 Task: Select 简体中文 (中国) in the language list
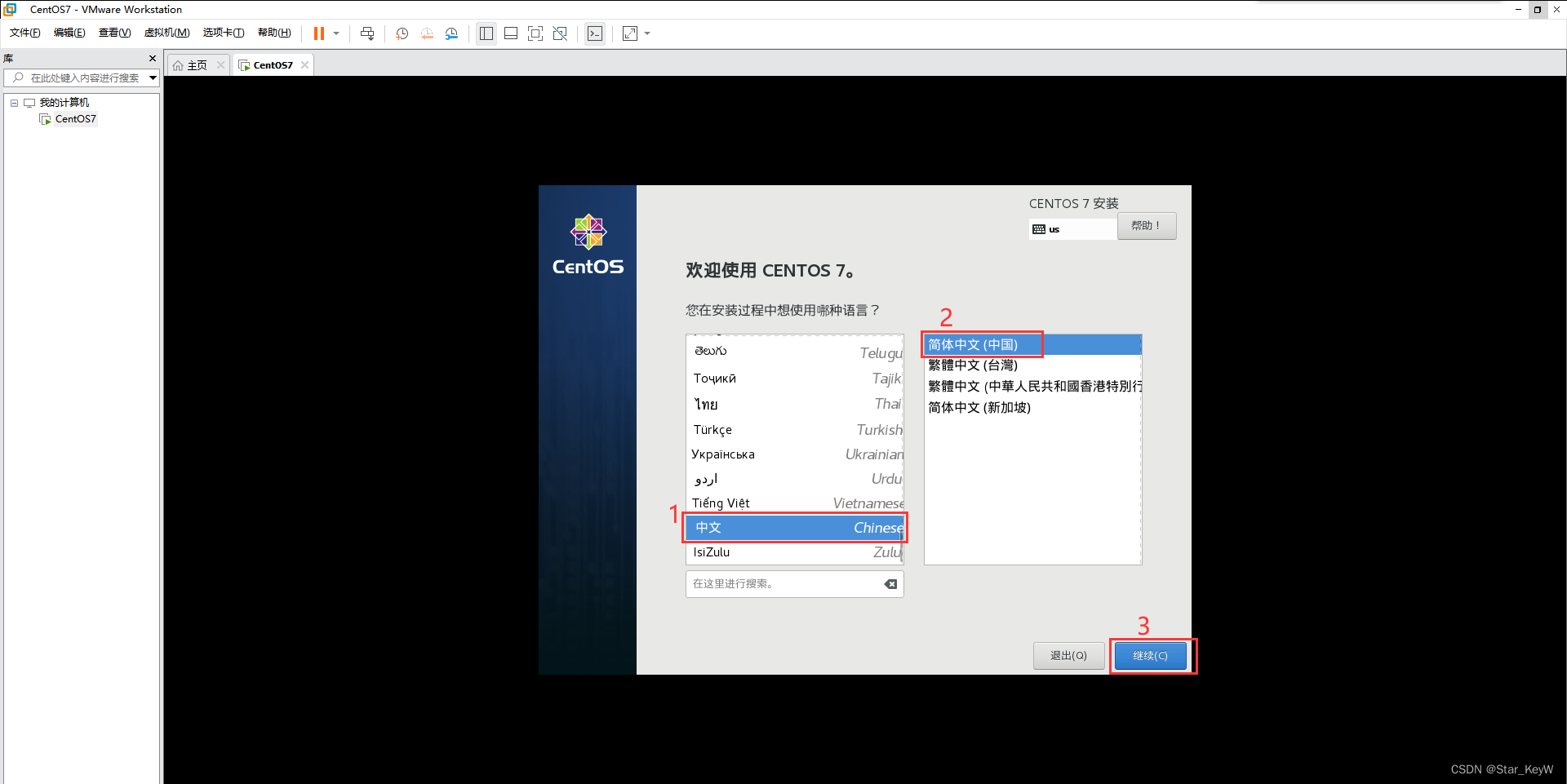click(x=980, y=343)
